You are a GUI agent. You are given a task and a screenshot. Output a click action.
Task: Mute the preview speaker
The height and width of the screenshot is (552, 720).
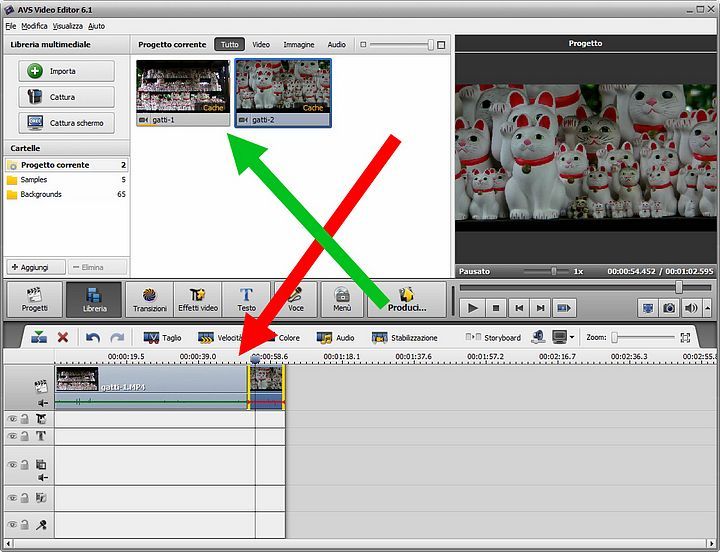[691, 308]
